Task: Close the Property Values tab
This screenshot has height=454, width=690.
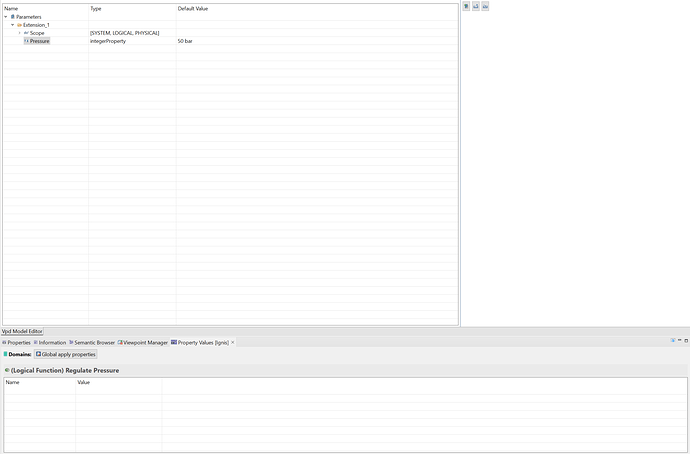Action: [233, 342]
